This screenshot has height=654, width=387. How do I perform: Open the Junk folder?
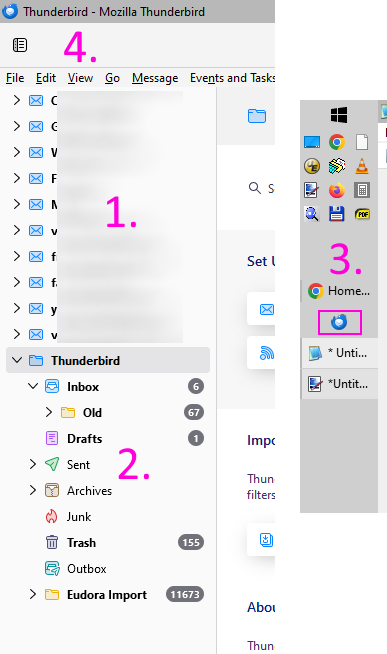(79, 516)
